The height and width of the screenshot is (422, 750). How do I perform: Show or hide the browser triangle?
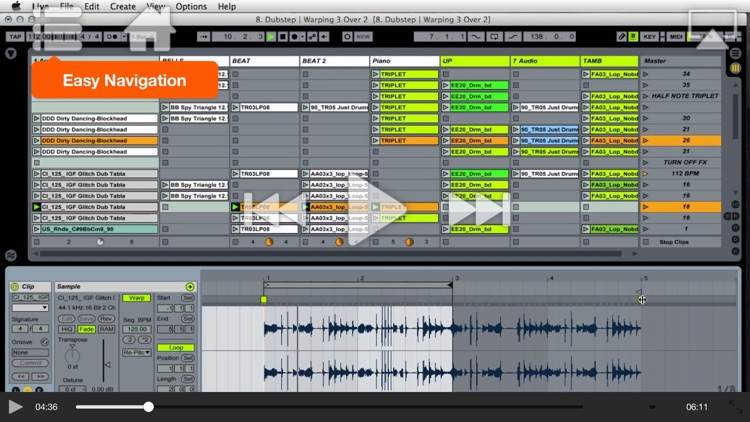click(11, 54)
